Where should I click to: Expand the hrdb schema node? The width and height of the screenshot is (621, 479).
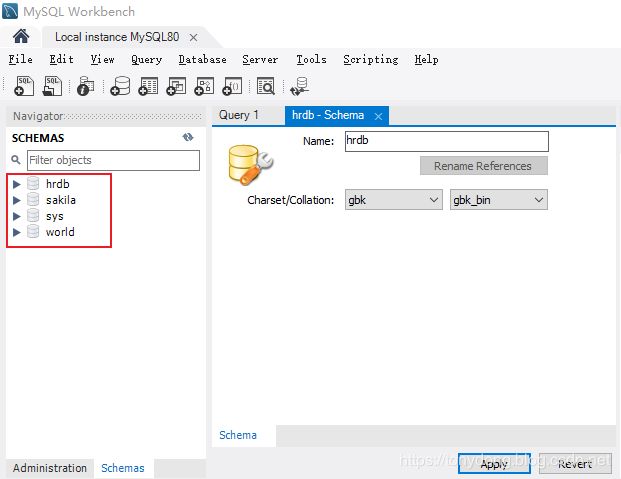click(x=17, y=184)
